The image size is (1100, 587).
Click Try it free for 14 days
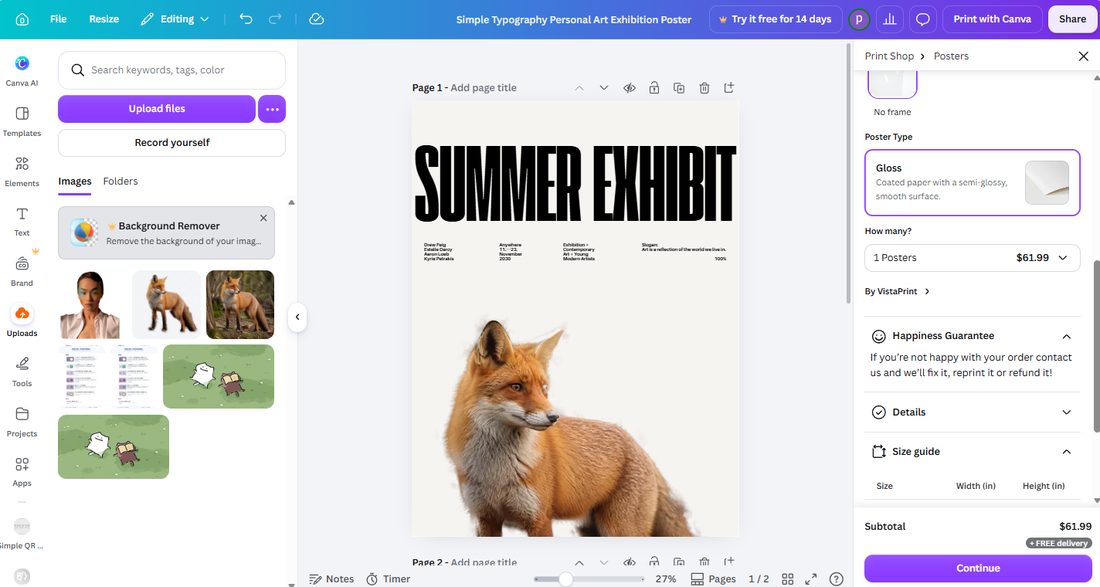coord(774,19)
